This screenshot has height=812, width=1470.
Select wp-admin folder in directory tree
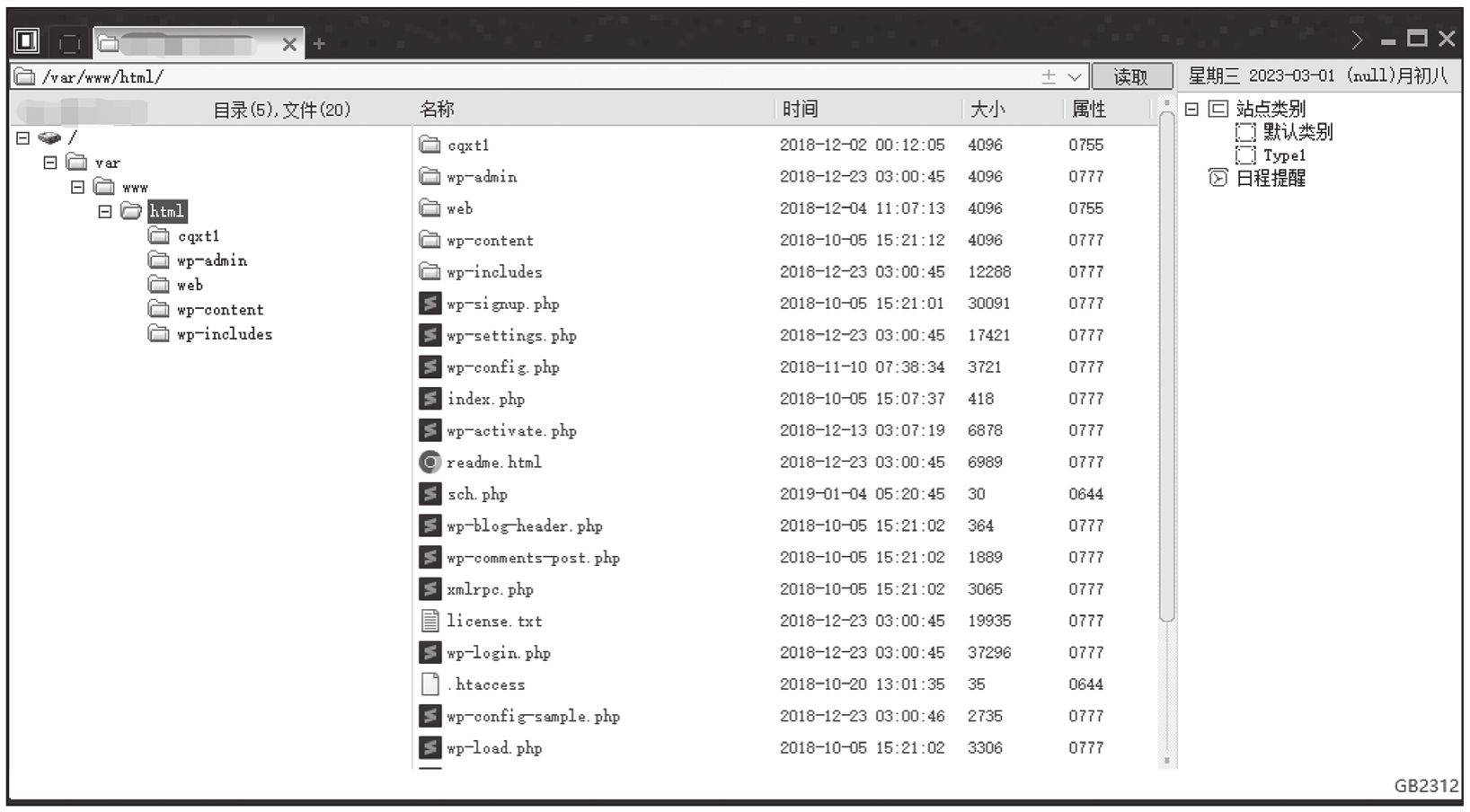[x=212, y=260]
